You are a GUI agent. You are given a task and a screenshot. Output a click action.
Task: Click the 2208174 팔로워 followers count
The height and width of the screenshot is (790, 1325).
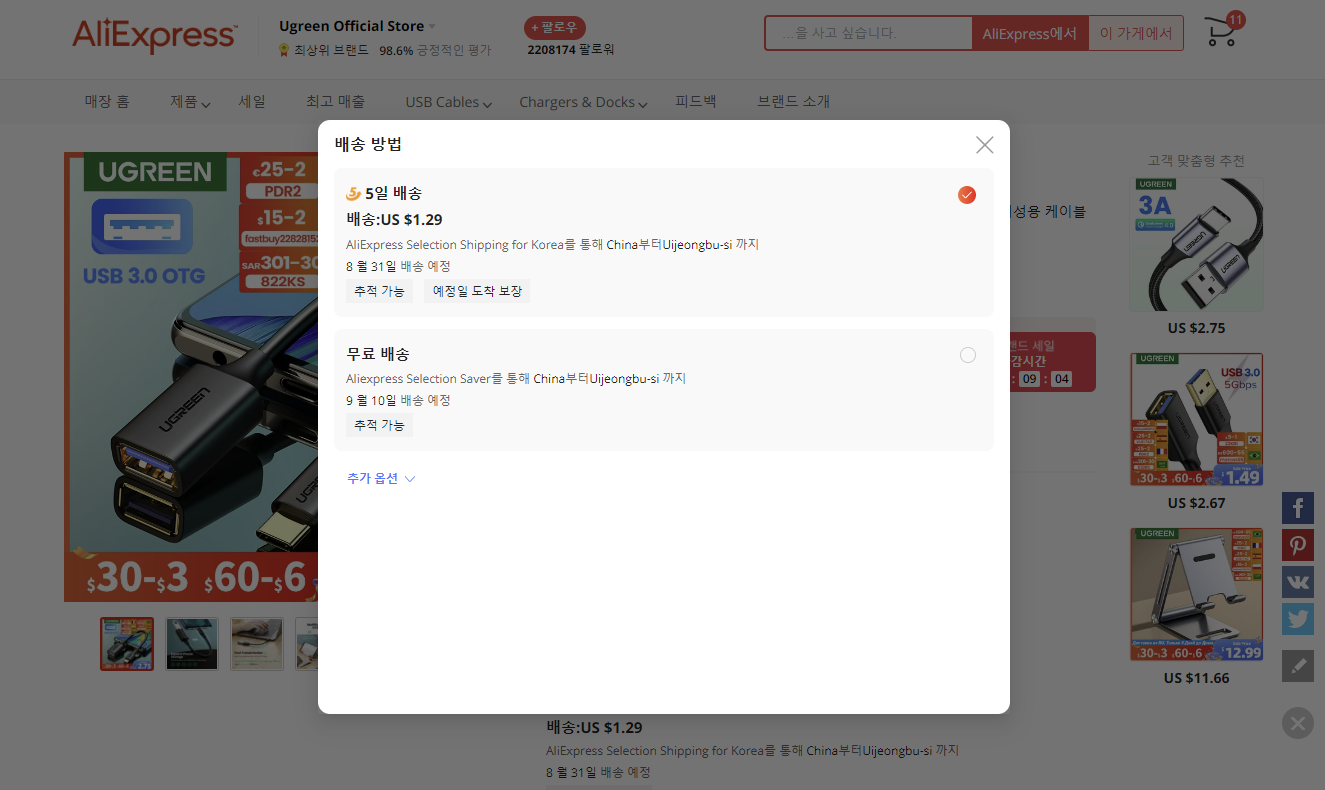coord(571,49)
